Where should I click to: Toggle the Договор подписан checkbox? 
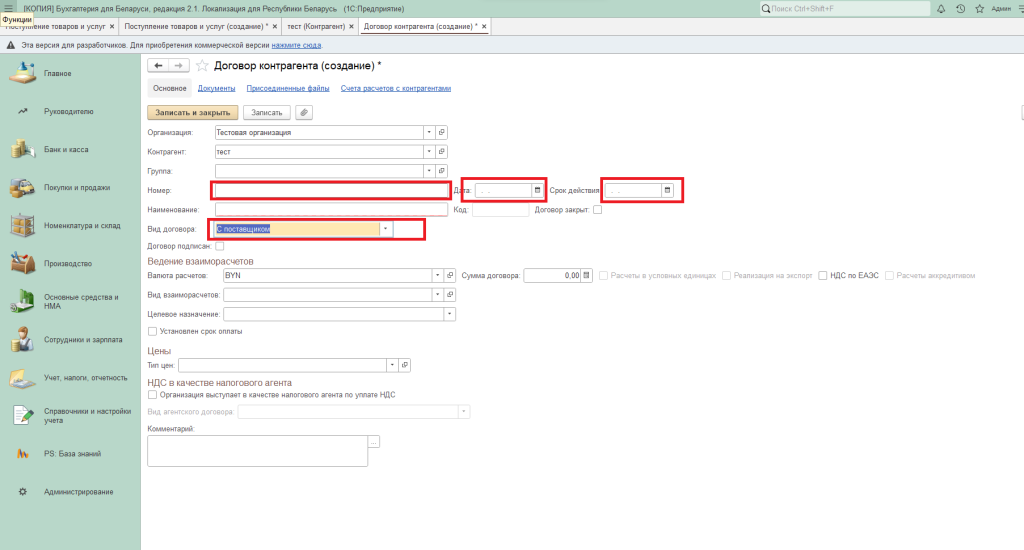click(220, 246)
